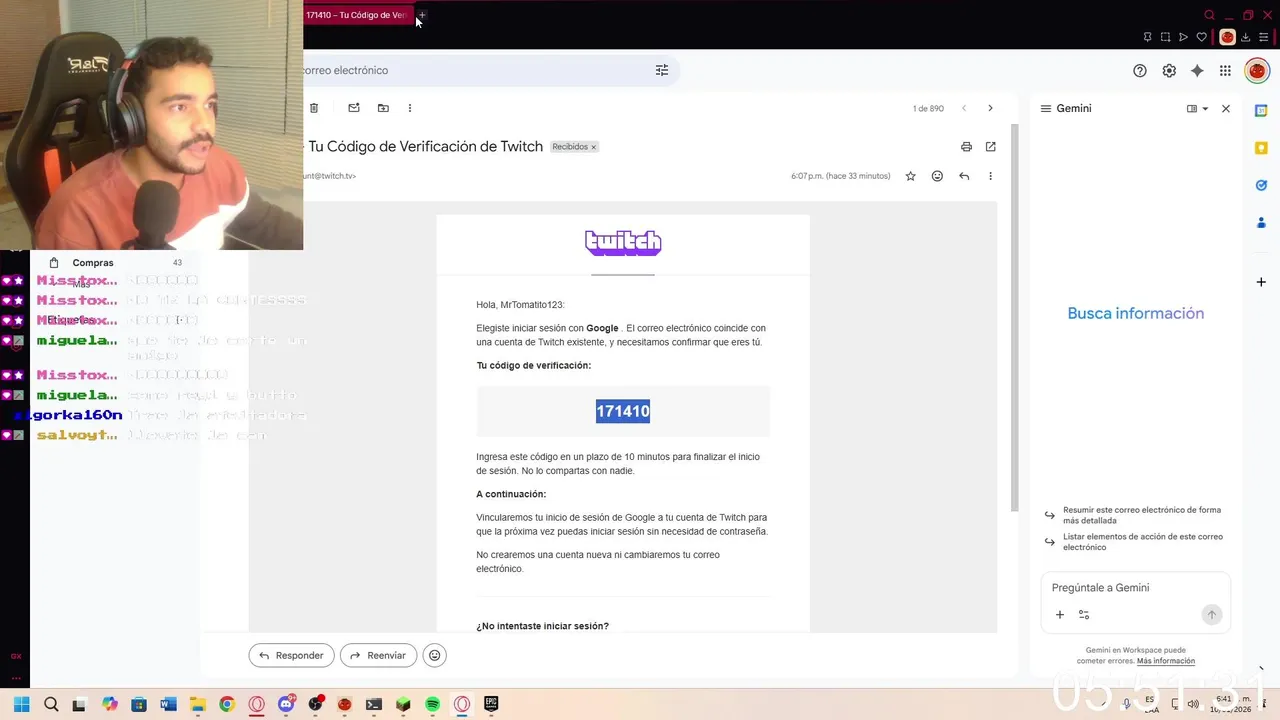Launch Microsoft Word from taskbar
Screen dimensions: 1280x720
coord(168,704)
